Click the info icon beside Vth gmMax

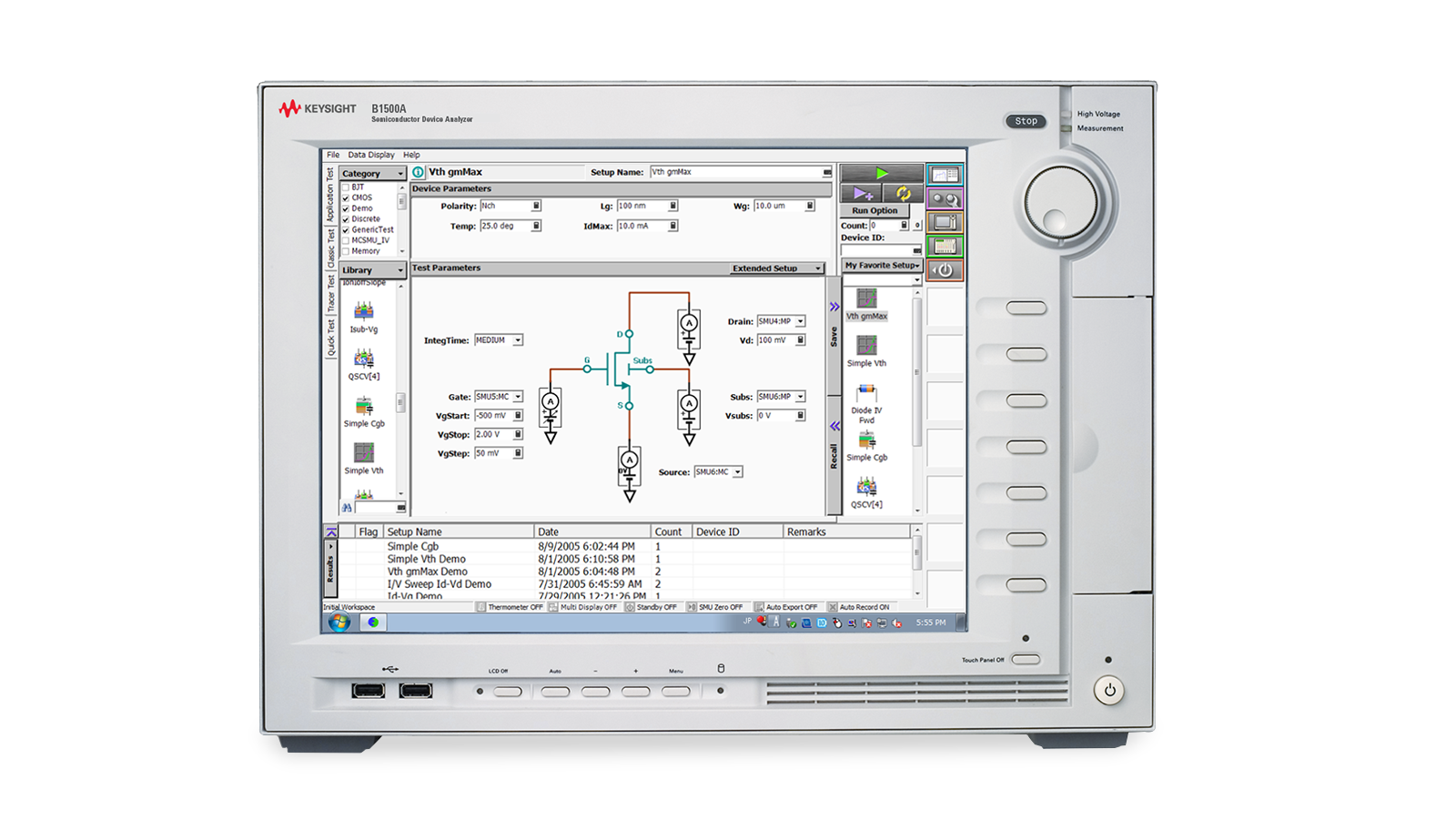tap(419, 172)
